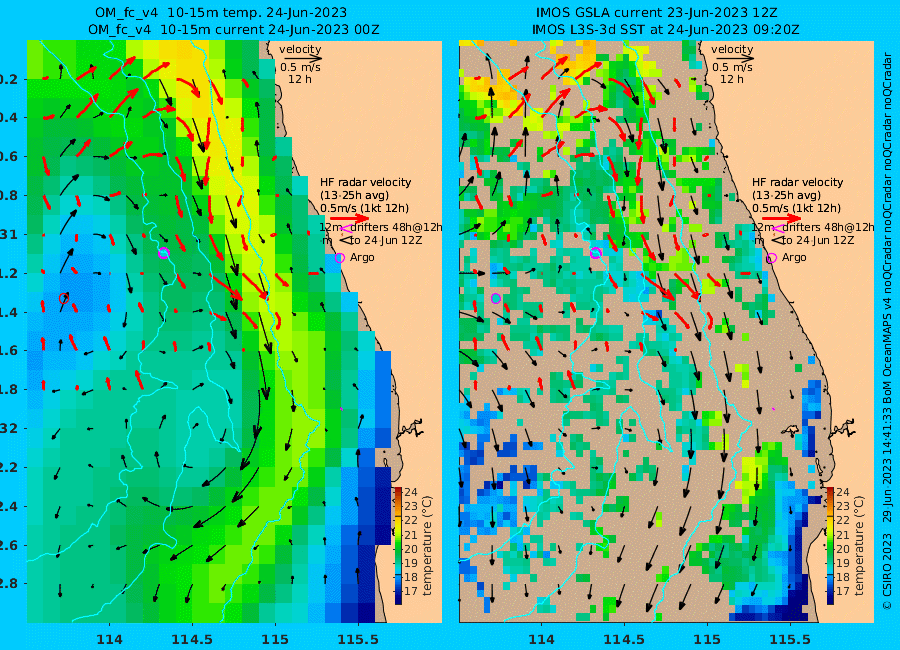Click the left title 'OM_fc_v4 10-15m temp. 24-Jun-2023'

(221, 12)
